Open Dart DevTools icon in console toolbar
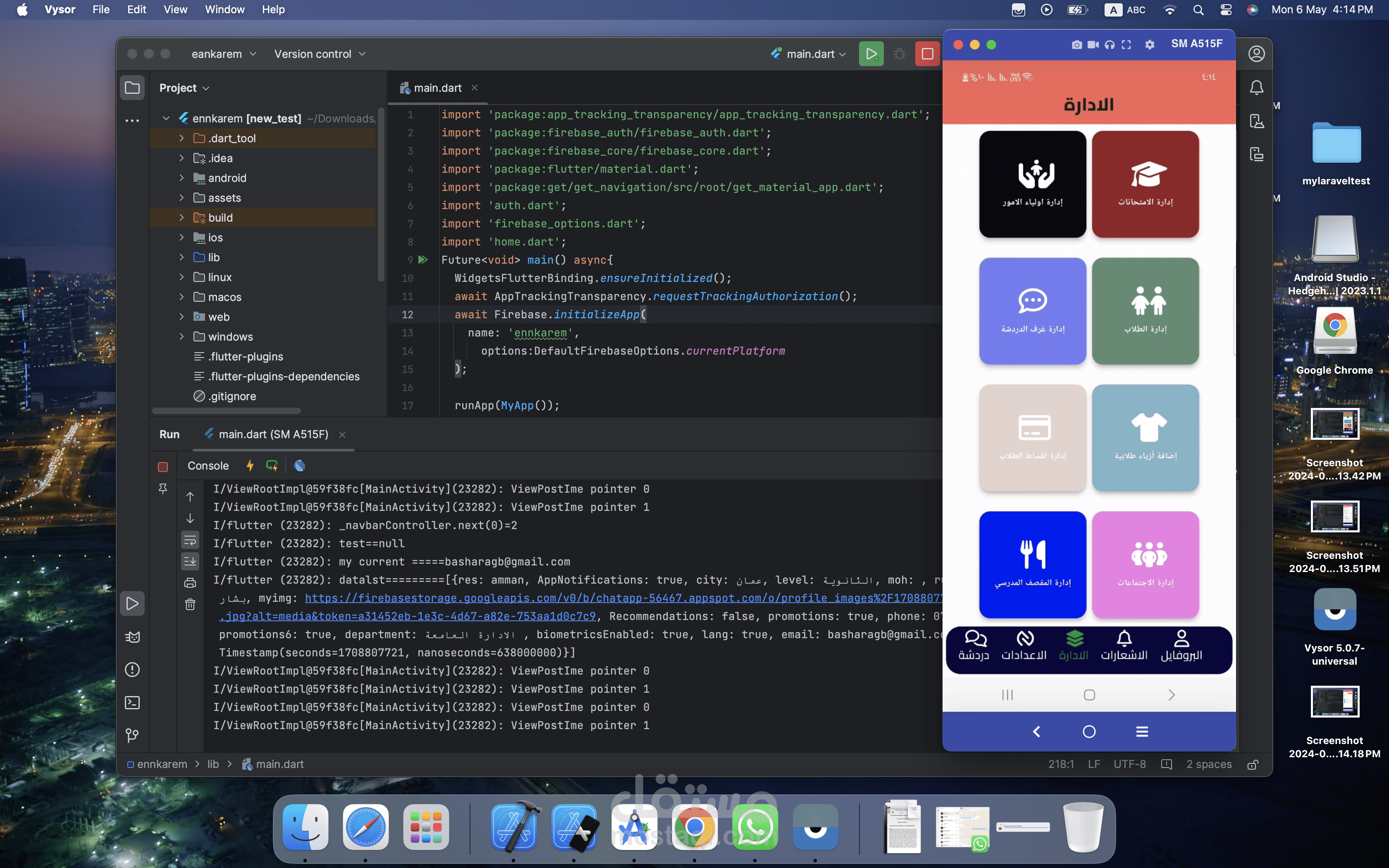 pyautogui.click(x=299, y=465)
